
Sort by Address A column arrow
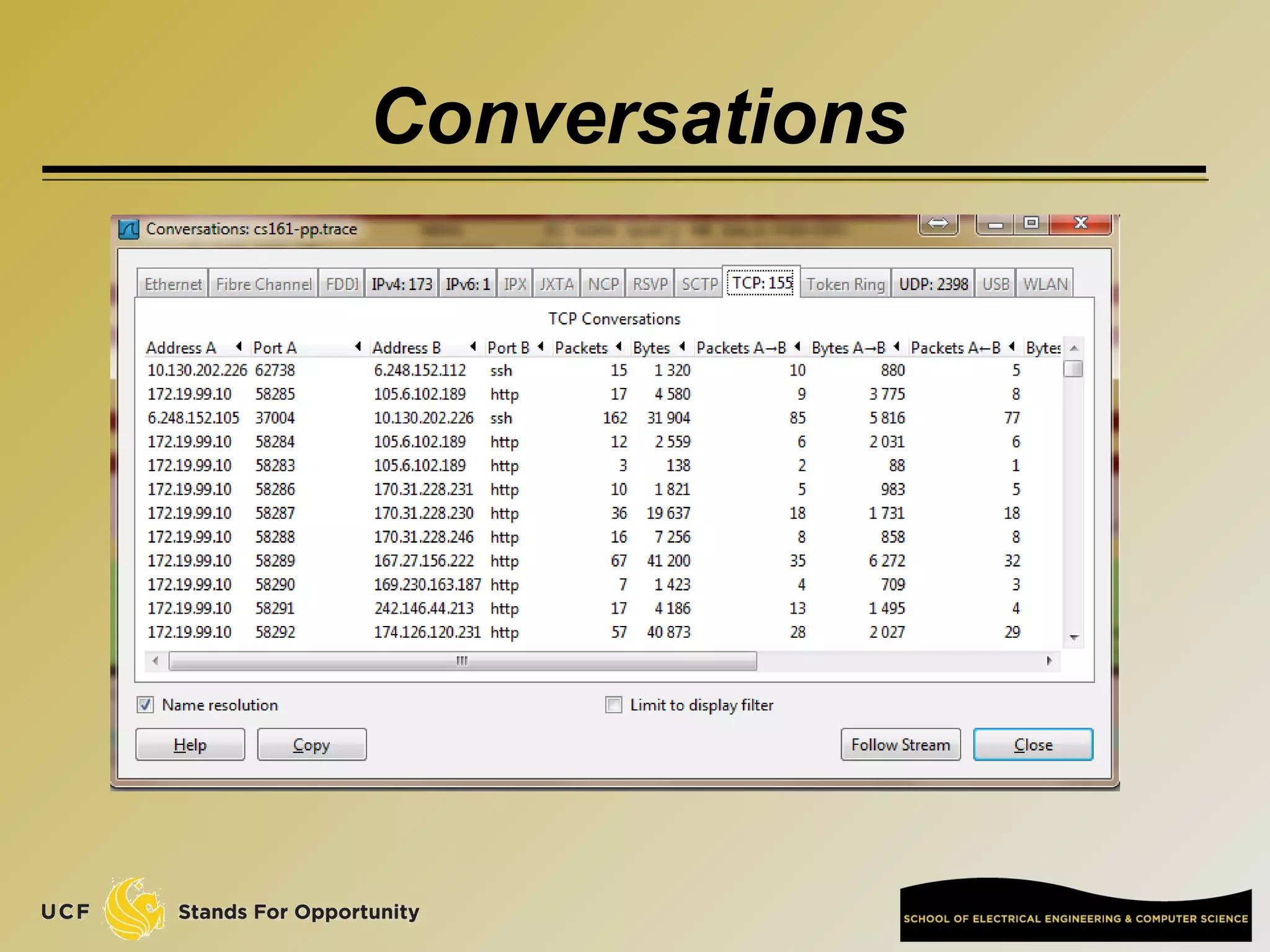pyautogui.click(x=239, y=346)
